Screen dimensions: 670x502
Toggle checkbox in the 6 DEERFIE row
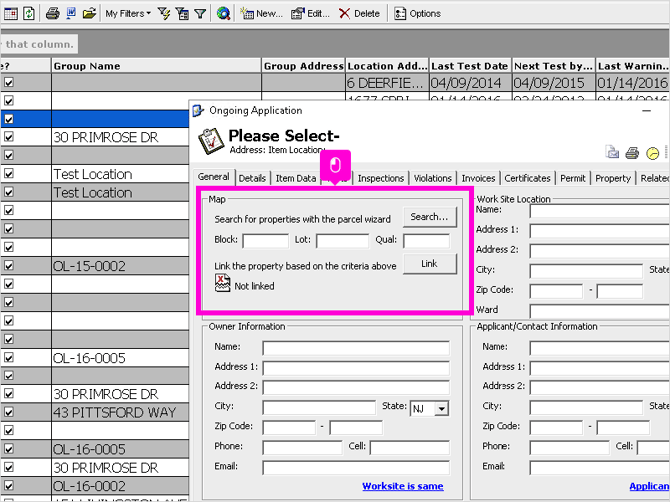pyautogui.click(x=9, y=82)
